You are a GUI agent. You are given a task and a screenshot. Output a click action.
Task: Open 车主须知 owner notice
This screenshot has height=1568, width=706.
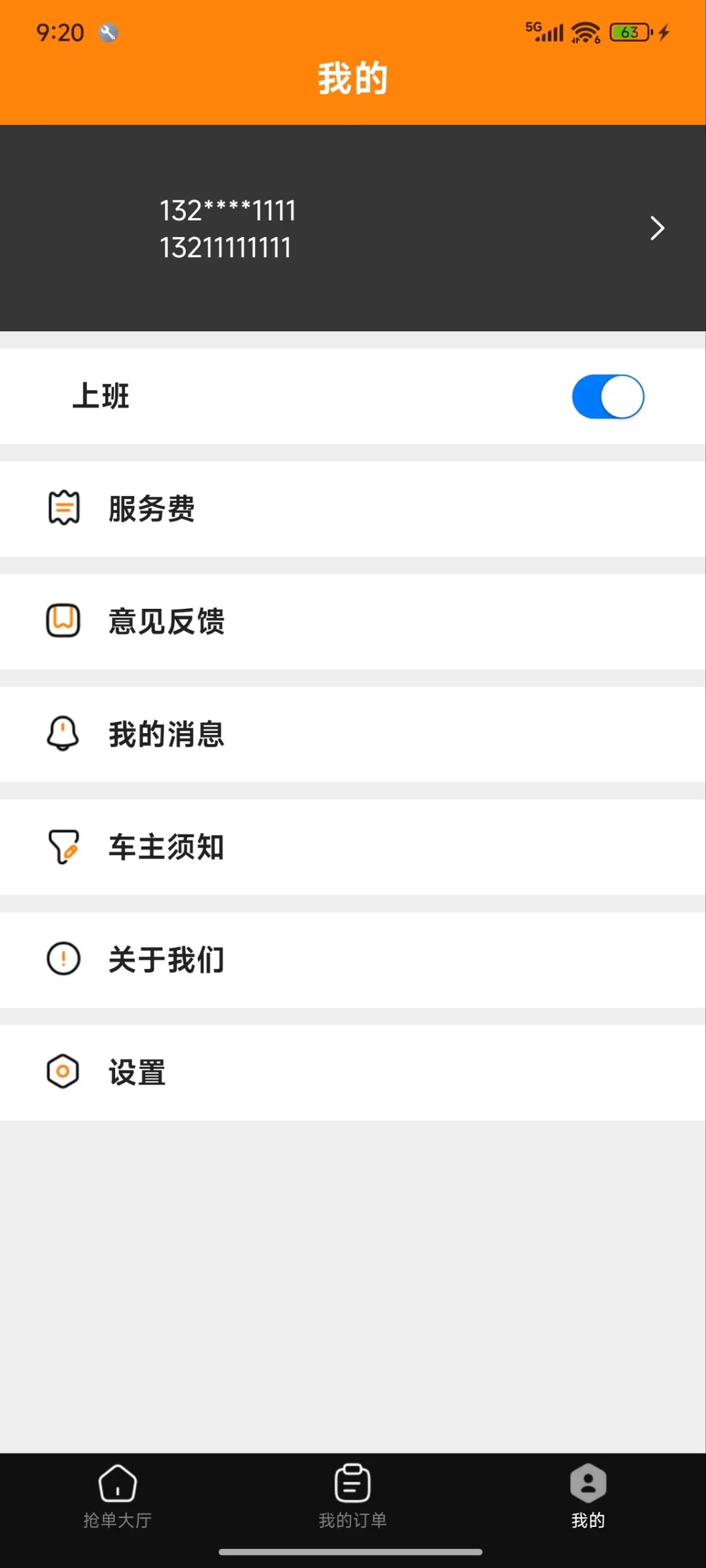[167, 847]
